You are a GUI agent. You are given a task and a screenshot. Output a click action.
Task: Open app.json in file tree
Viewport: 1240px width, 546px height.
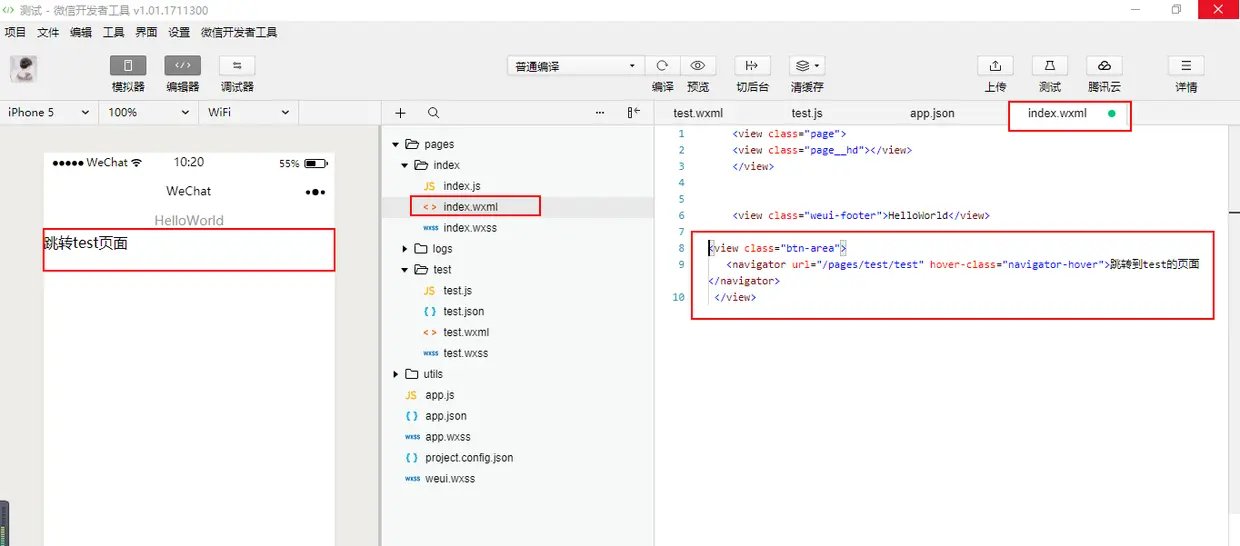446,416
